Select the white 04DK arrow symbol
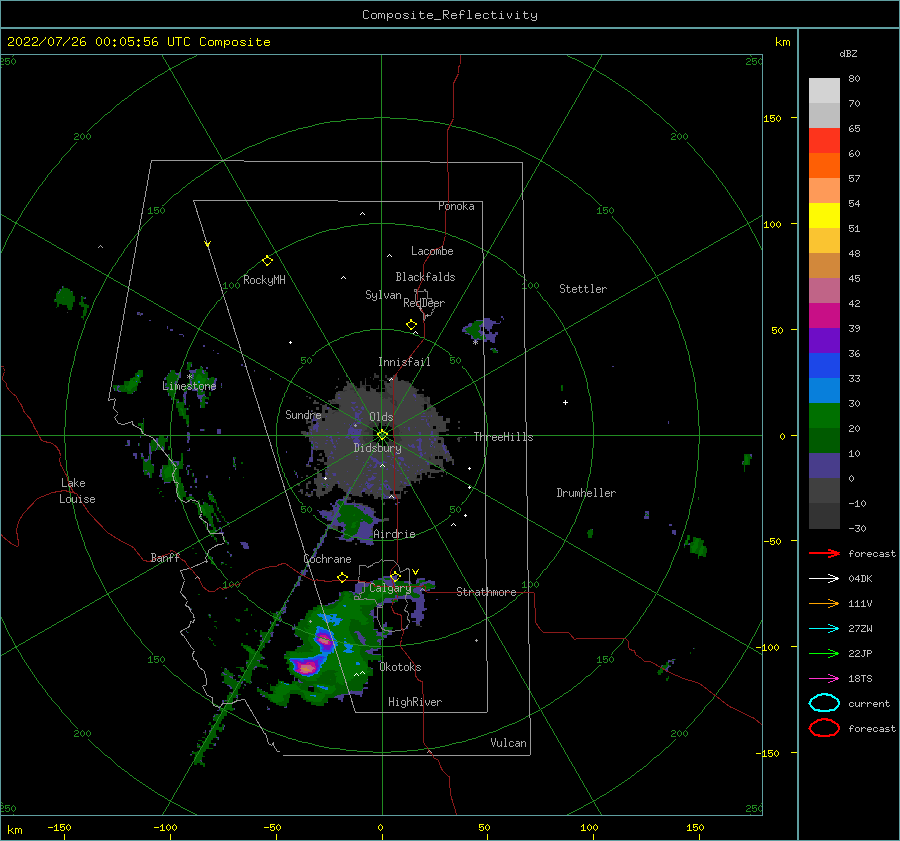 (x=824, y=579)
